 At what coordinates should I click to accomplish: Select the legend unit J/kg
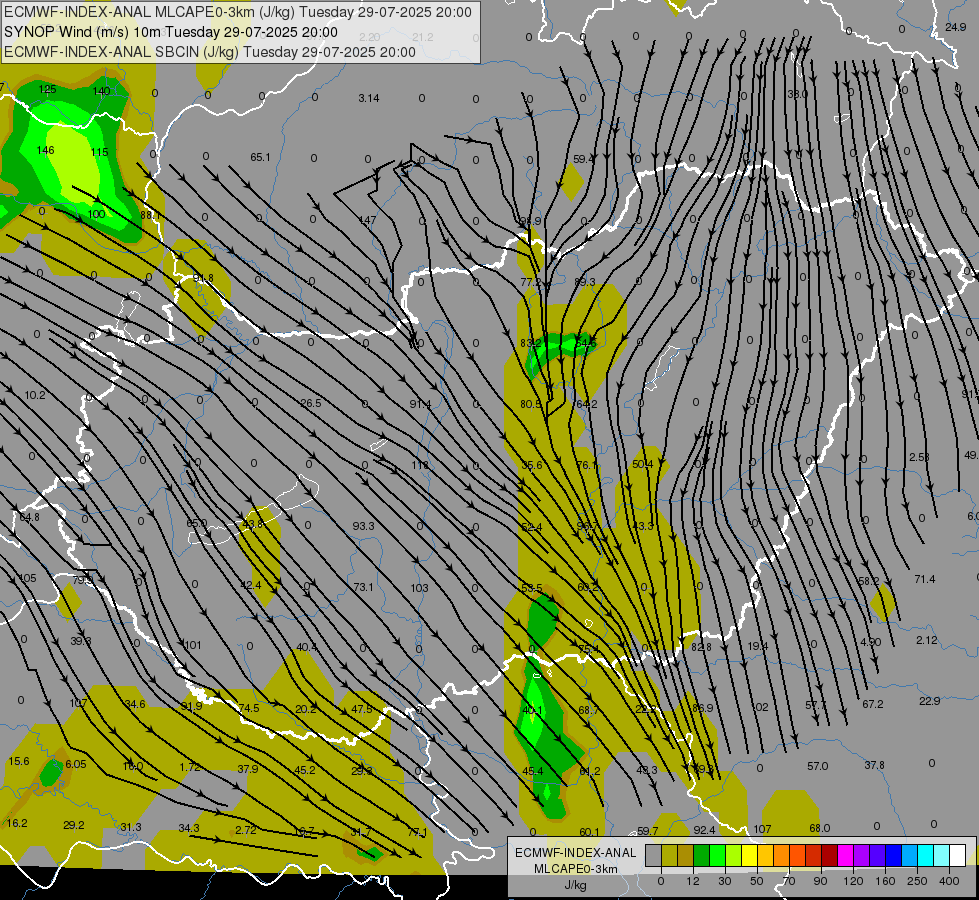pyautogui.click(x=575, y=885)
